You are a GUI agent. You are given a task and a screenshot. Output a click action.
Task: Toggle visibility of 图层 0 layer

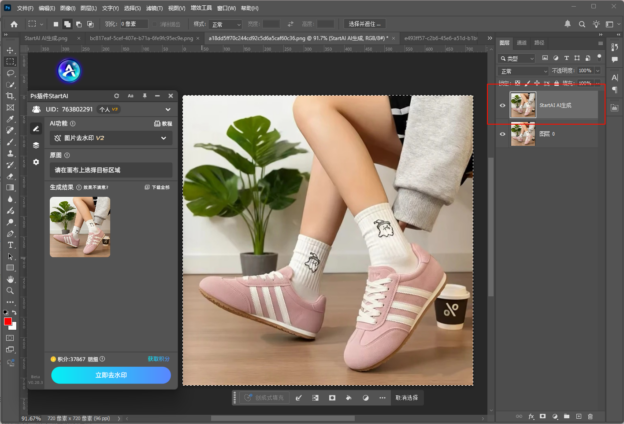point(502,135)
